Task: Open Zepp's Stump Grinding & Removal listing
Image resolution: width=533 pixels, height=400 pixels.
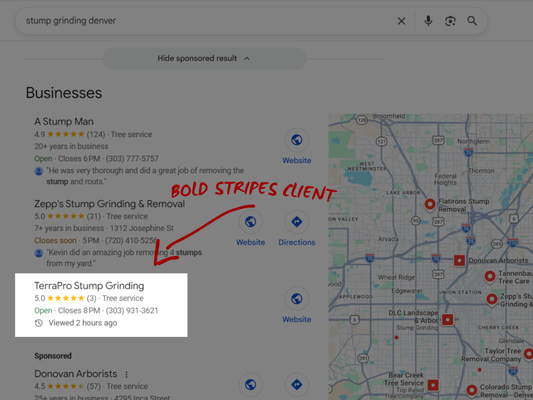Action: click(x=109, y=204)
